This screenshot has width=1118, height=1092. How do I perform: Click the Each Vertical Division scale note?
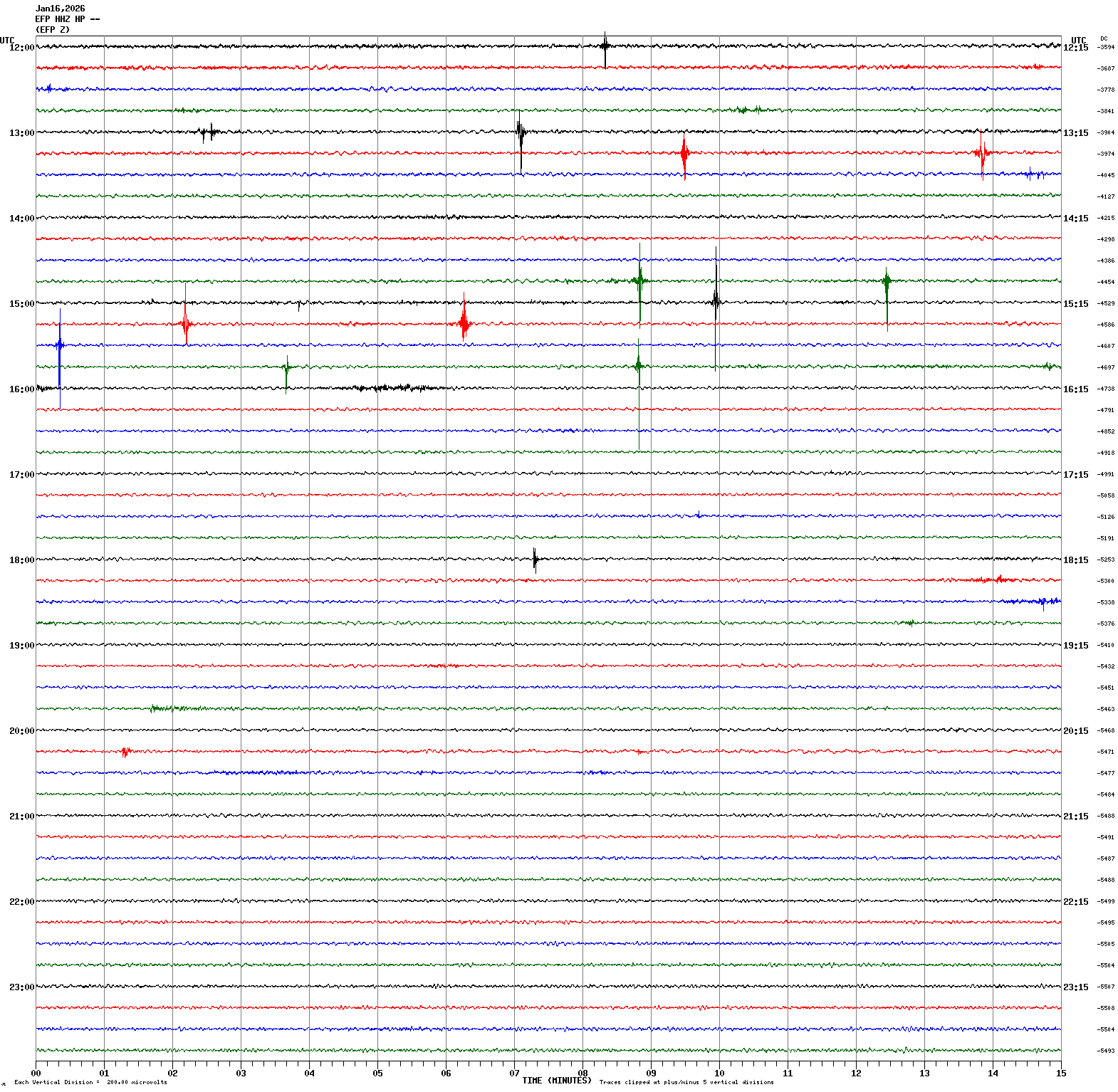pos(90,1082)
